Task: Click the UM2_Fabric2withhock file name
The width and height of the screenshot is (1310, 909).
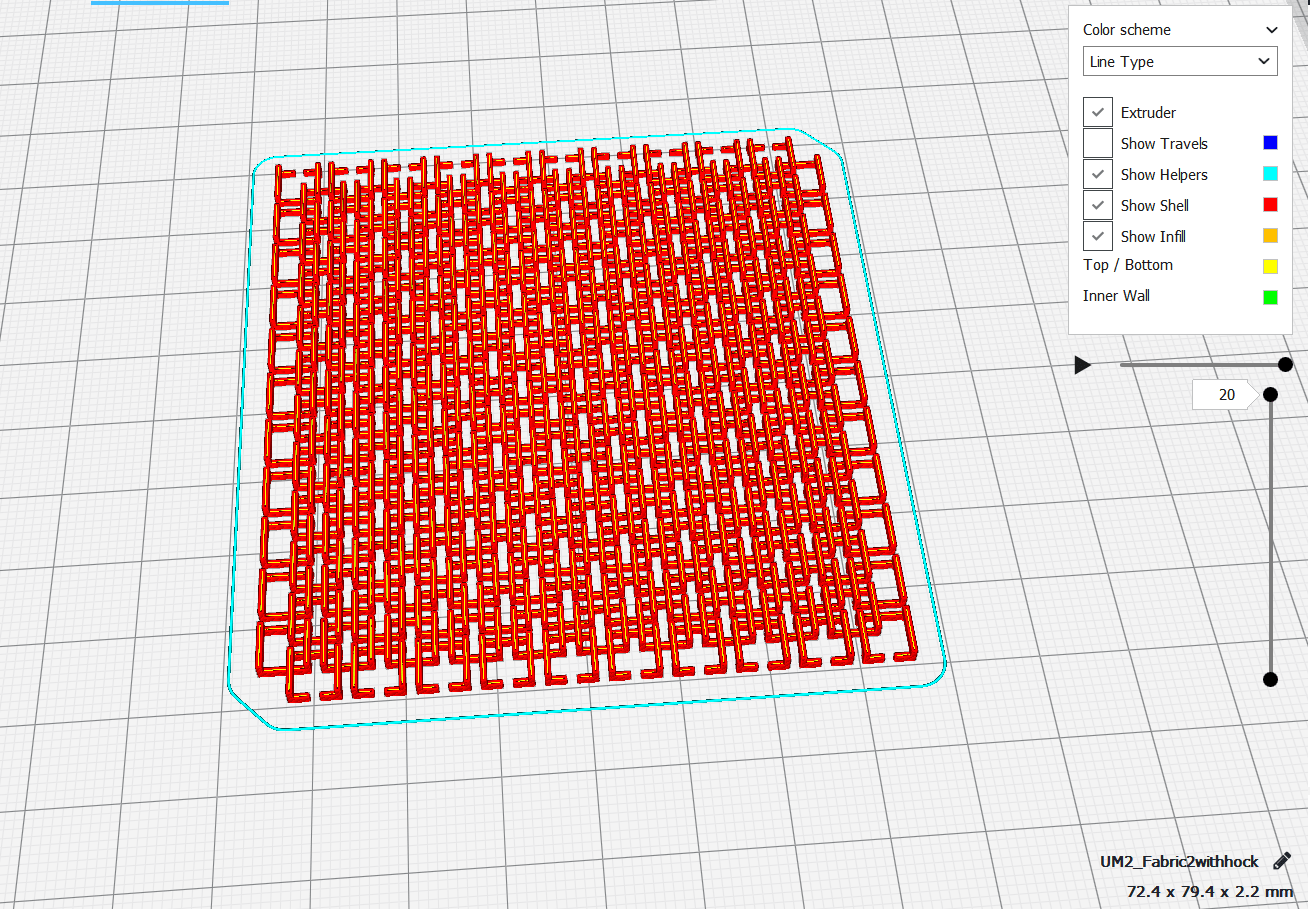Action: click(1179, 862)
